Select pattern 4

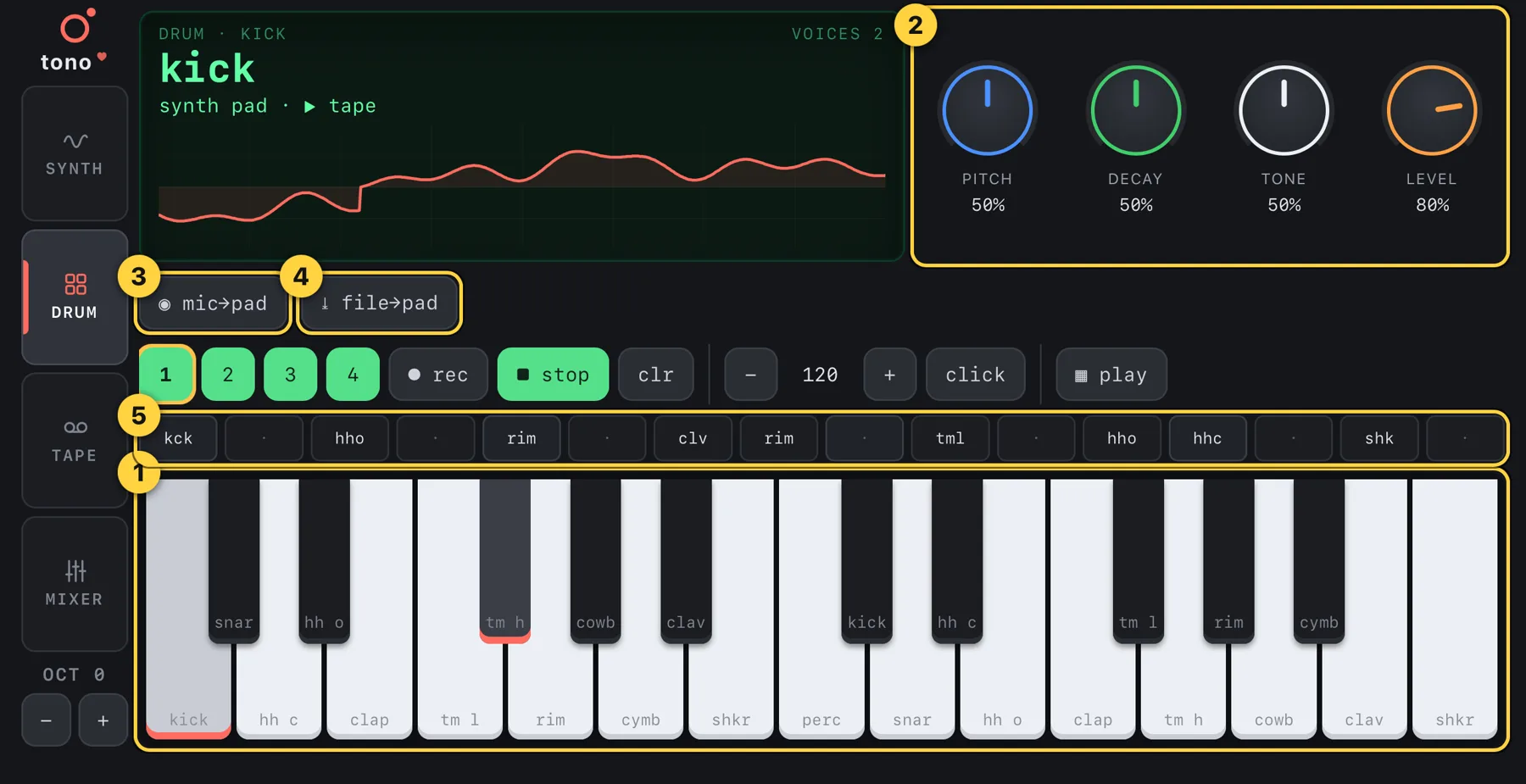click(353, 374)
